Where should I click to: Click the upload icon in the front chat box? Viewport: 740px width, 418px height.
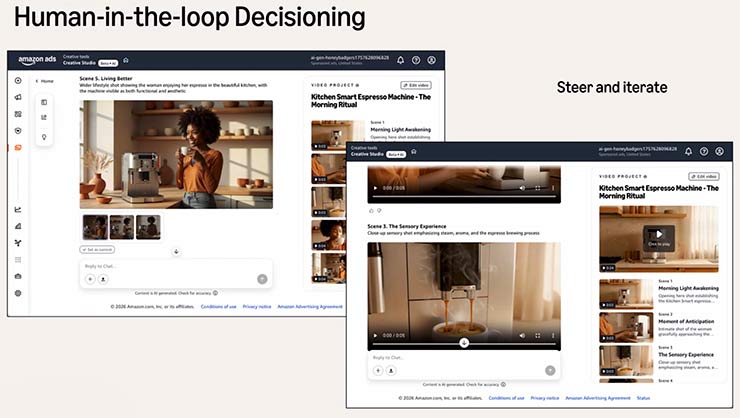391,370
